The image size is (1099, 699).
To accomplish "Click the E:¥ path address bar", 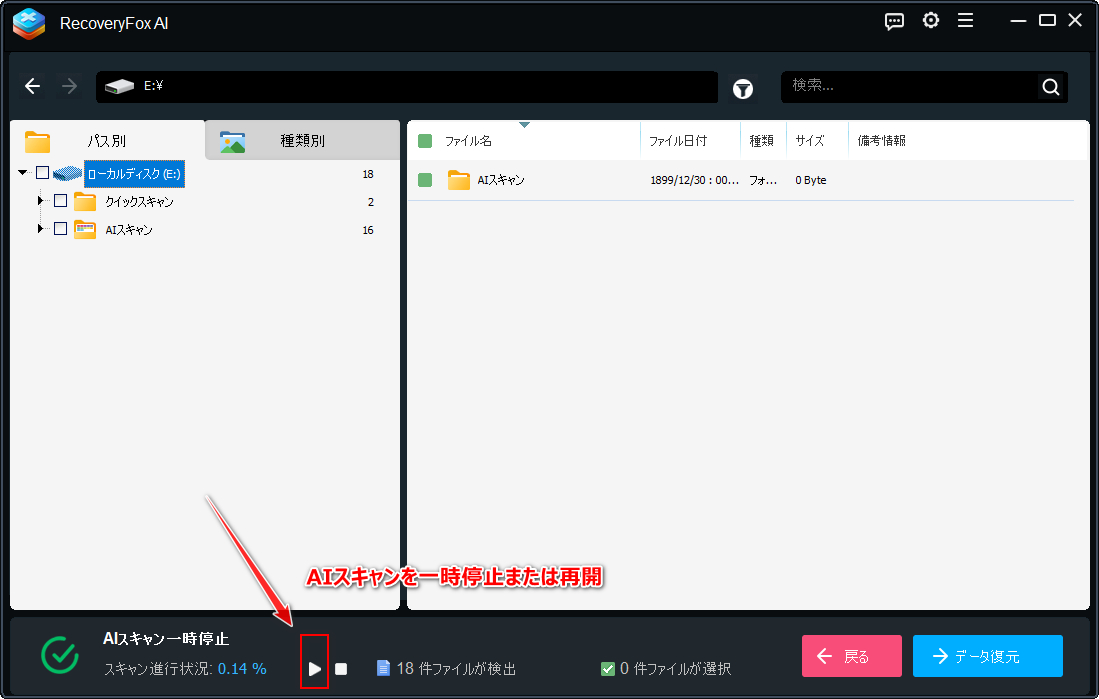I will 407,87.
